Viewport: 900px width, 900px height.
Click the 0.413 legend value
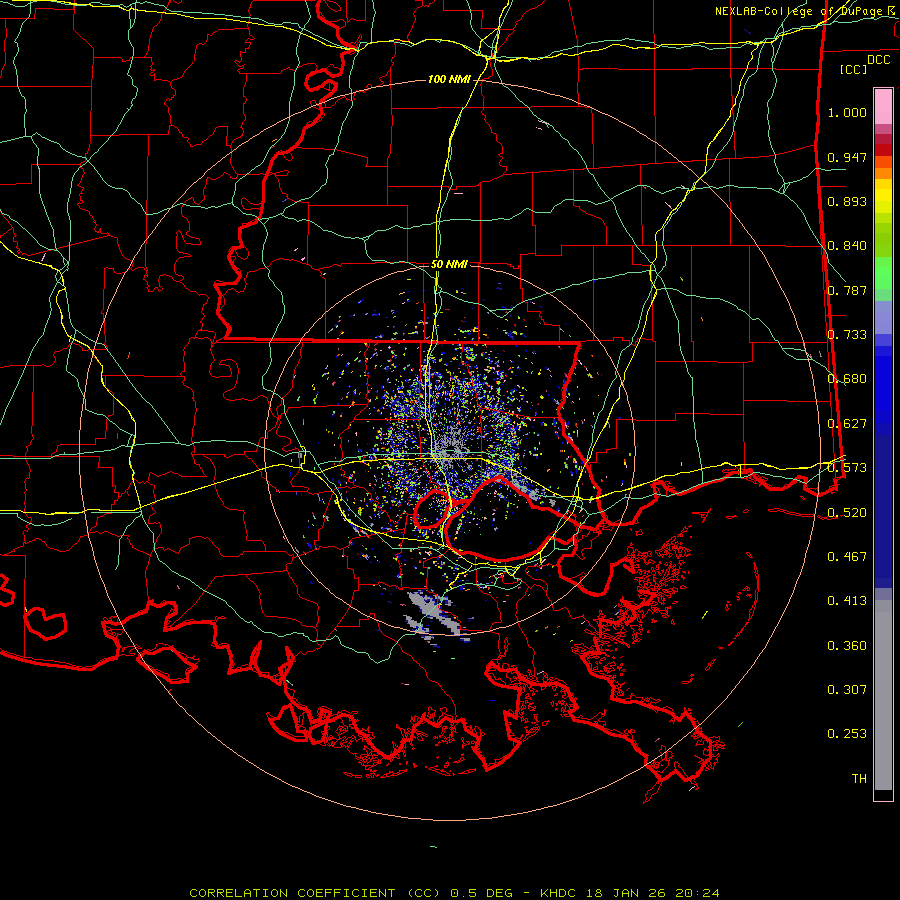click(847, 600)
